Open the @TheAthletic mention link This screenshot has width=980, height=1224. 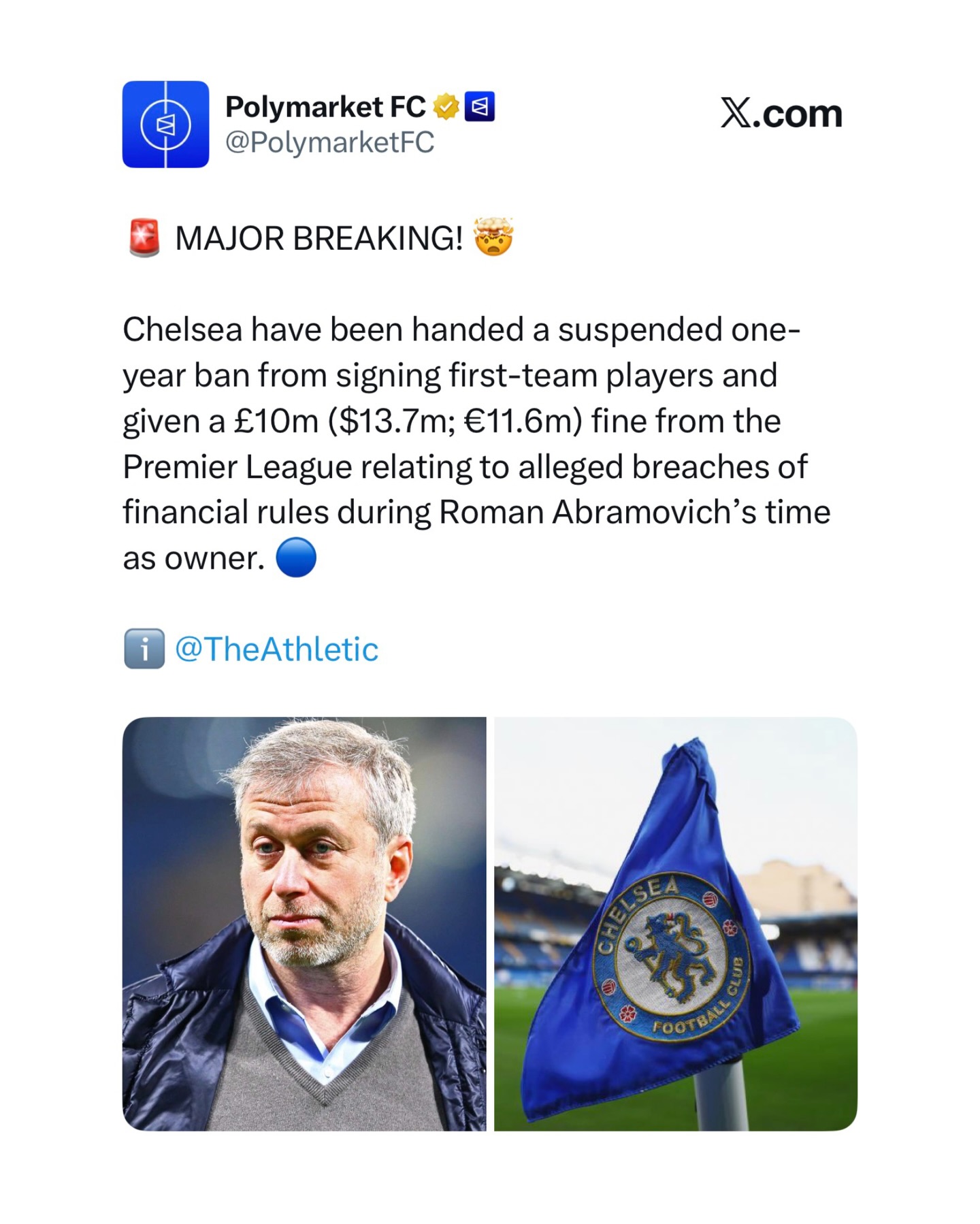click(x=276, y=649)
